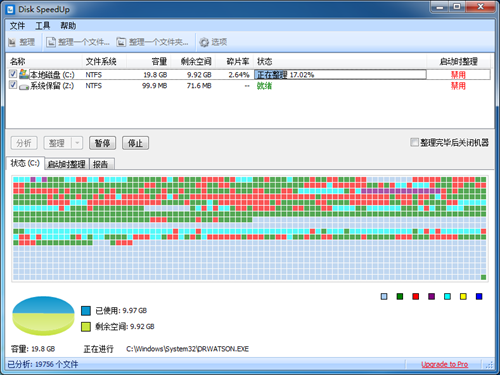Enable 整理完毕后关闭机器 checkbox

[x=414, y=143]
